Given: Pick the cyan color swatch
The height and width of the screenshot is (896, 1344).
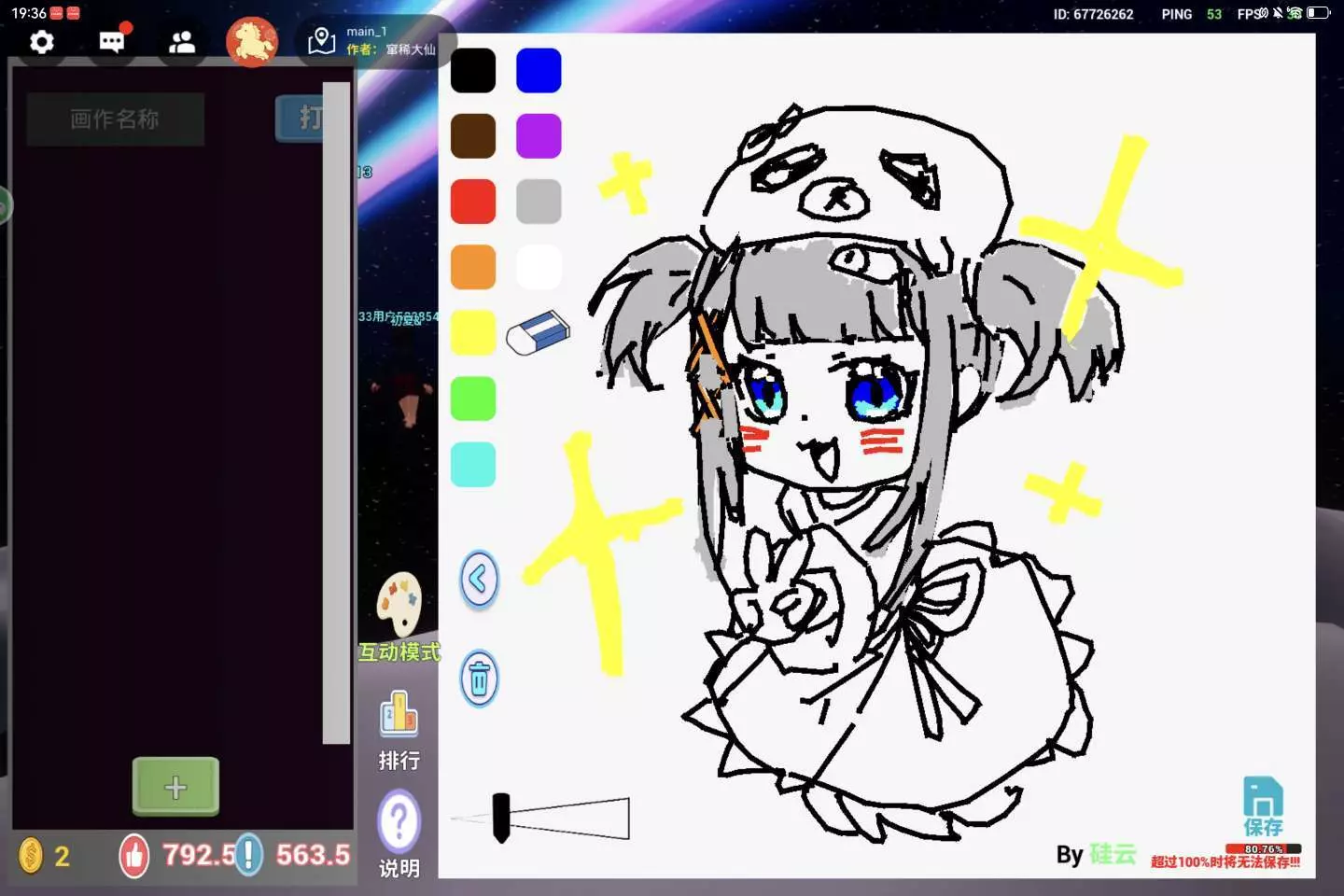Looking at the screenshot, I should [x=473, y=465].
